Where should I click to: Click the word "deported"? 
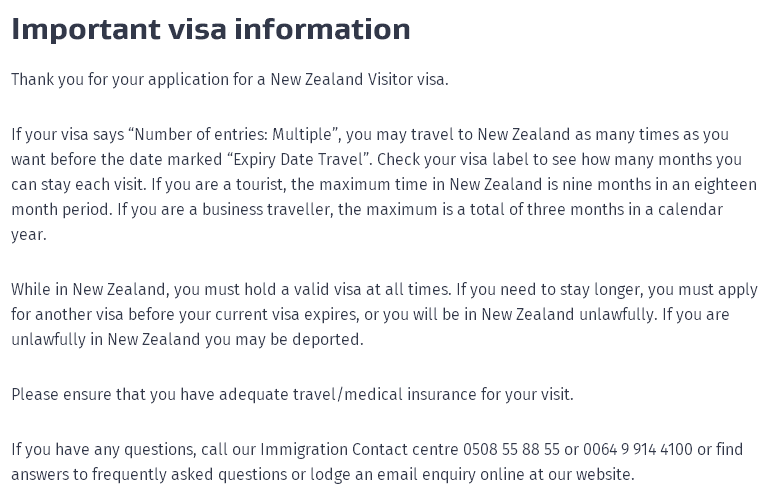(x=325, y=340)
